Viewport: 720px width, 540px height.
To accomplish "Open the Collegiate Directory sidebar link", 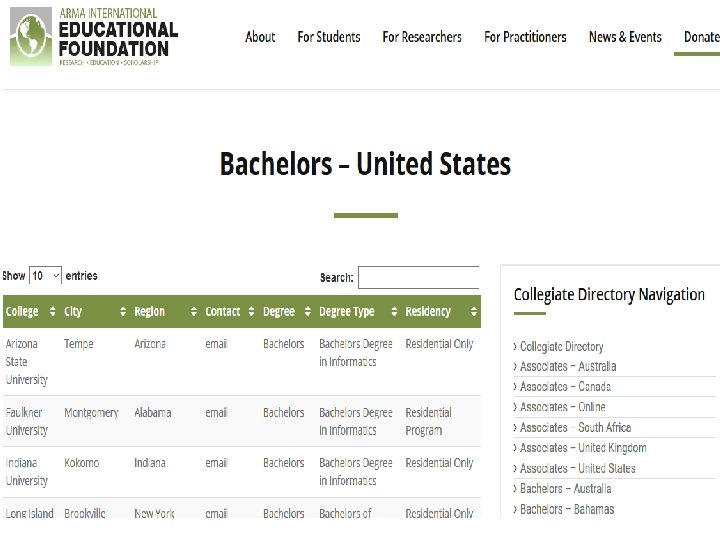I will (562, 346).
